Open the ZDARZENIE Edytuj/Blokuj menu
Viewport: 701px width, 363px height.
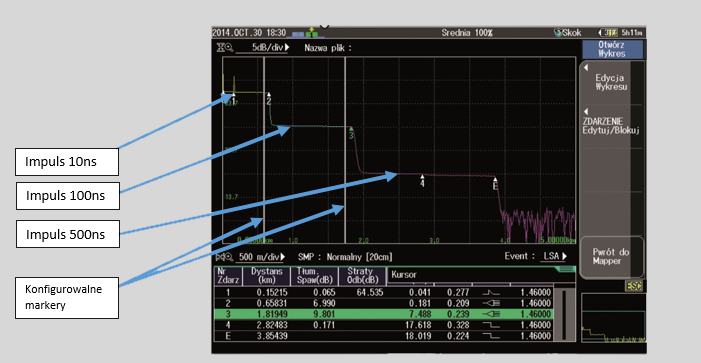click(x=611, y=126)
